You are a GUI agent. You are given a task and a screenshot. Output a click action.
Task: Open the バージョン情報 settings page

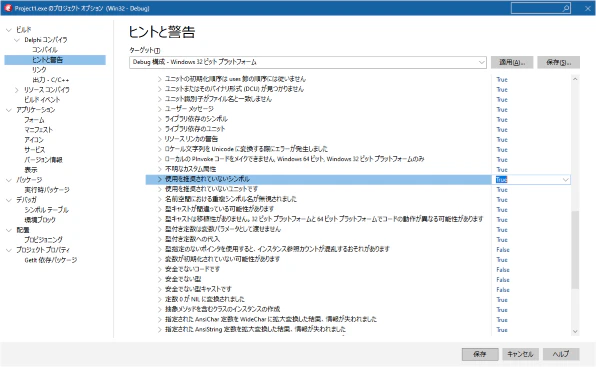click(43, 160)
